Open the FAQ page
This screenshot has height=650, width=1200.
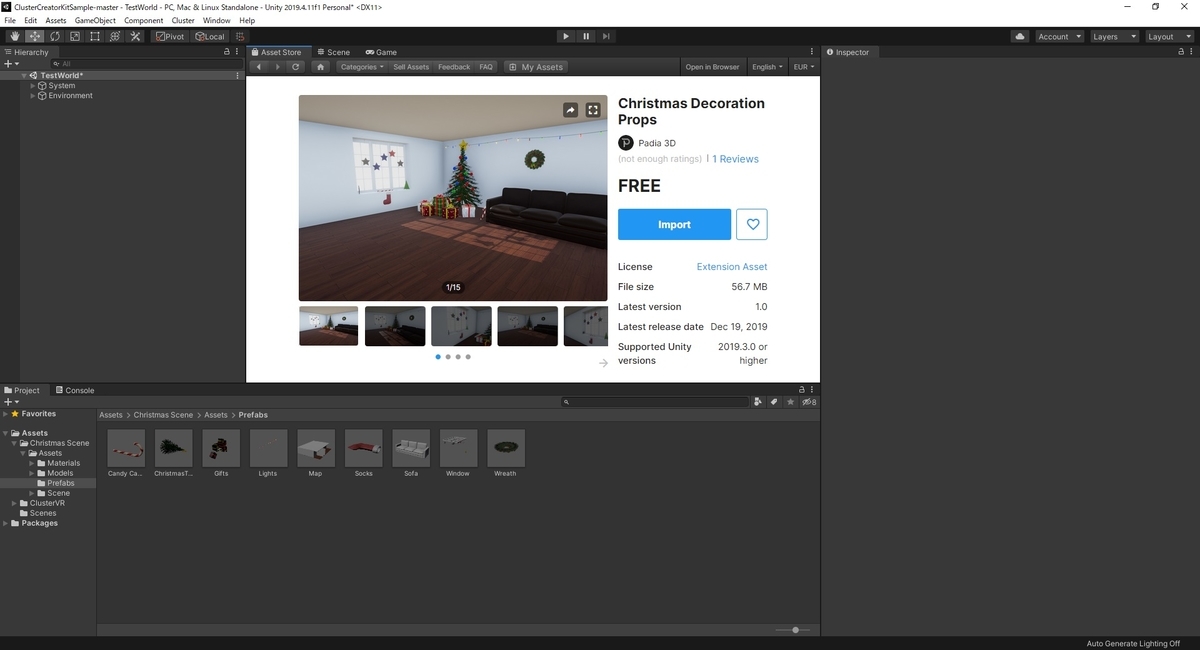tap(486, 67)
